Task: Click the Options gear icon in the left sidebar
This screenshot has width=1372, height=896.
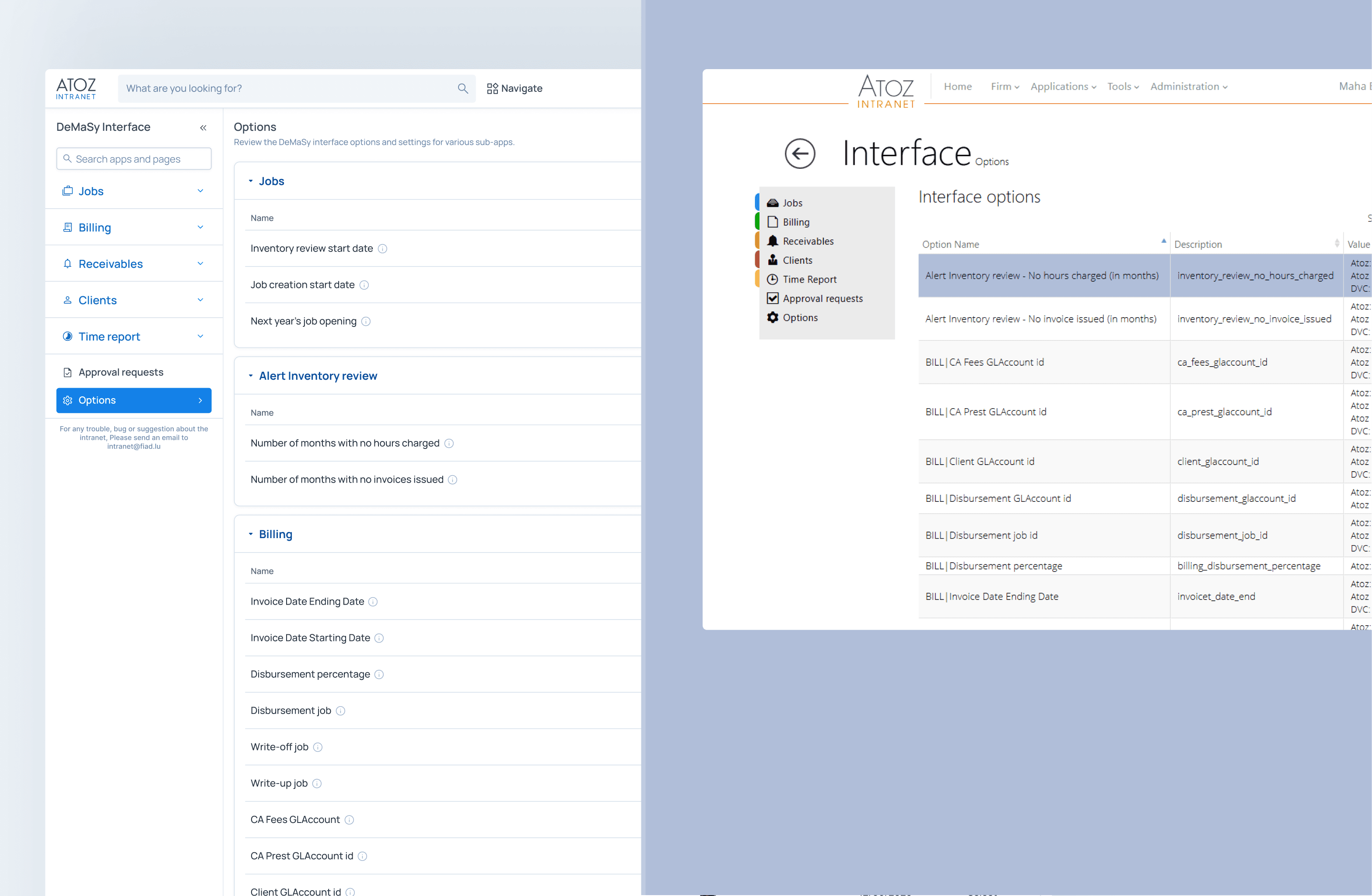Action: pos(67,400)
